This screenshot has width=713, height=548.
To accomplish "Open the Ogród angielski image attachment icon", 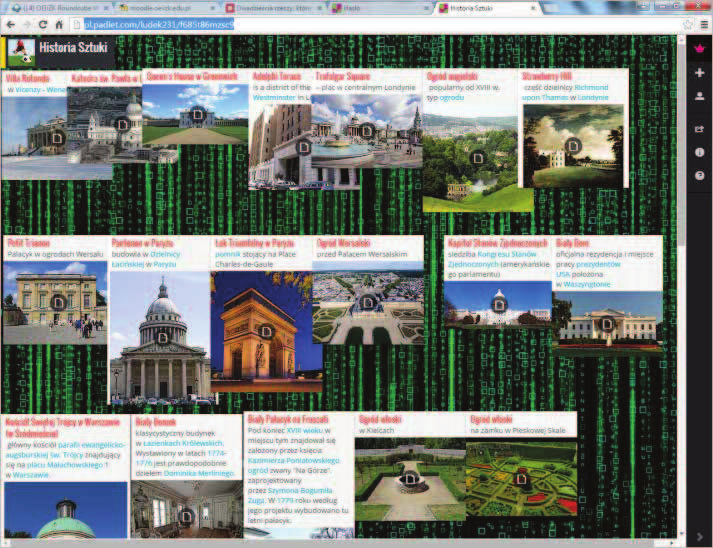I will (477, 158).
